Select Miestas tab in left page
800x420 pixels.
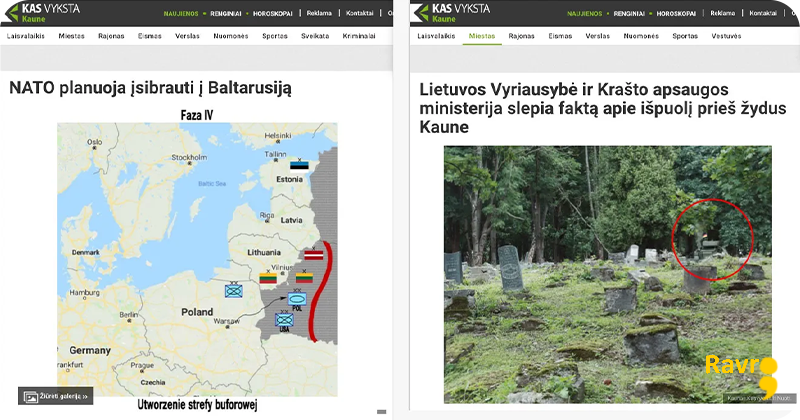point(71,36)
